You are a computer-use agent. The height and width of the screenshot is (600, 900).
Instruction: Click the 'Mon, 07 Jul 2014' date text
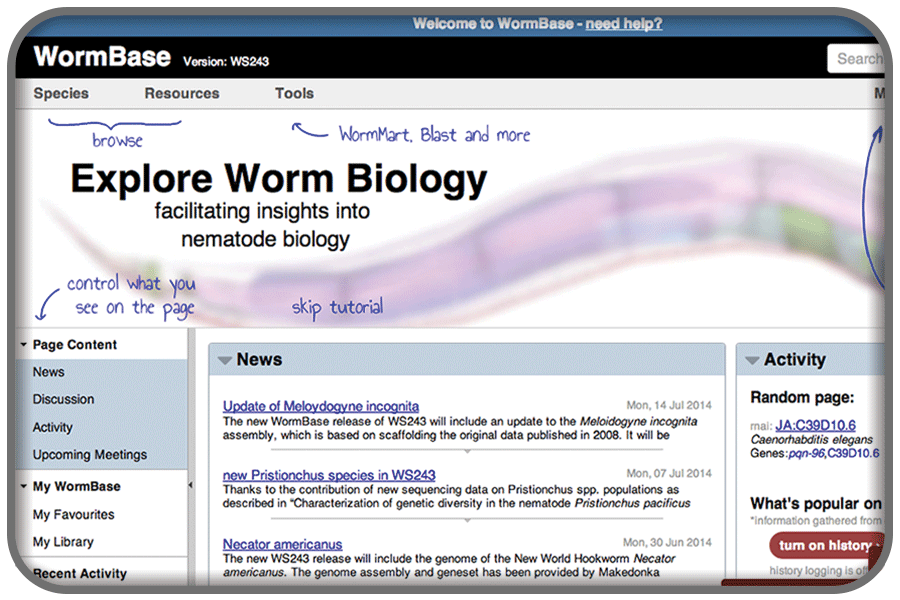(x=669, y=474)
